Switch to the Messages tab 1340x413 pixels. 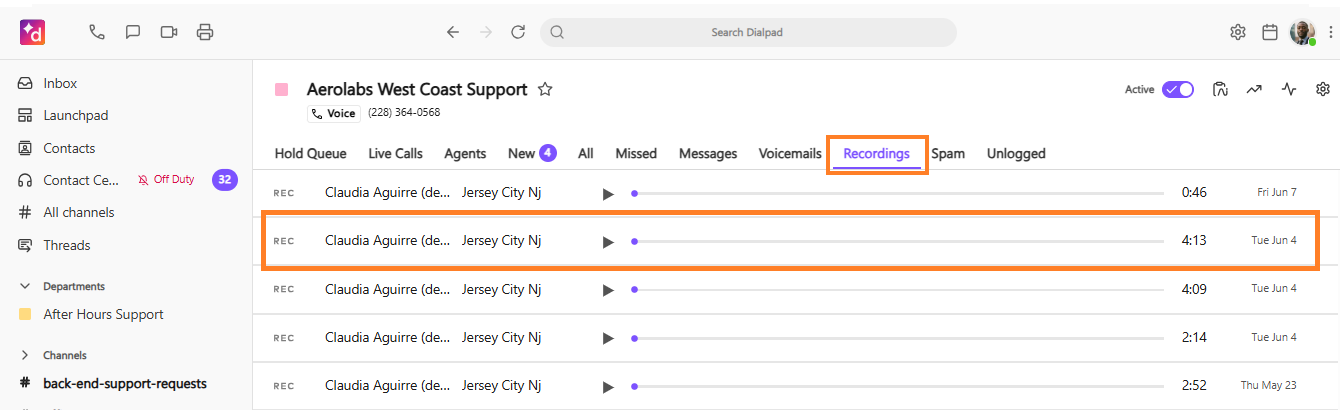click(x=708, y=153)
